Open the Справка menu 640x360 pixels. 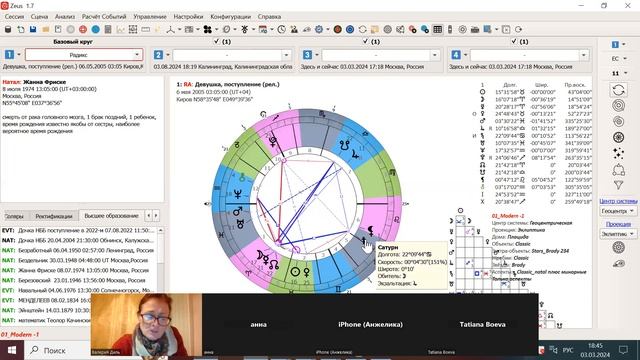pyautogui.click(x=269, y=17)
